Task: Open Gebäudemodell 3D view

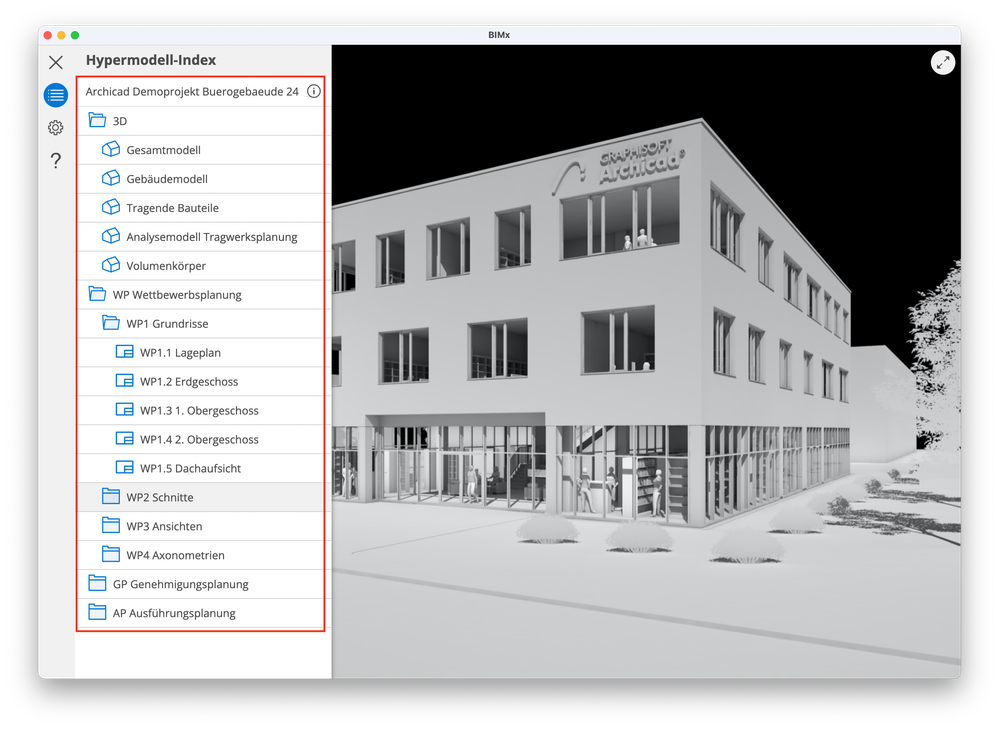Action: (x=167, y=179)
